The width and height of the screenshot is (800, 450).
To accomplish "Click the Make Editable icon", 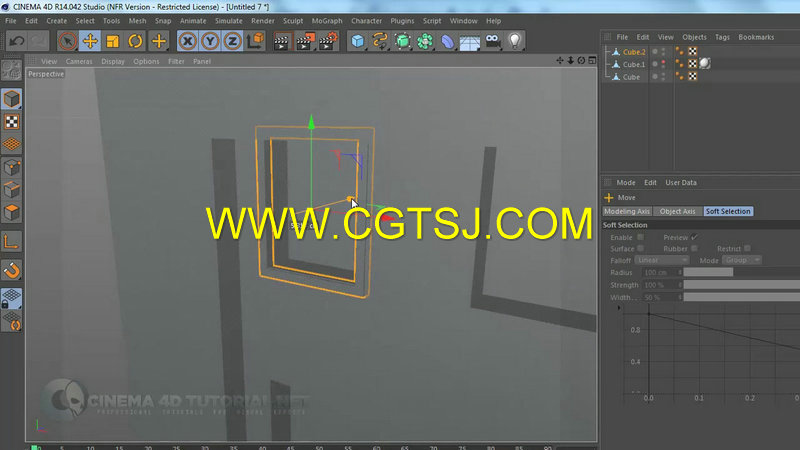I will 11,70.
